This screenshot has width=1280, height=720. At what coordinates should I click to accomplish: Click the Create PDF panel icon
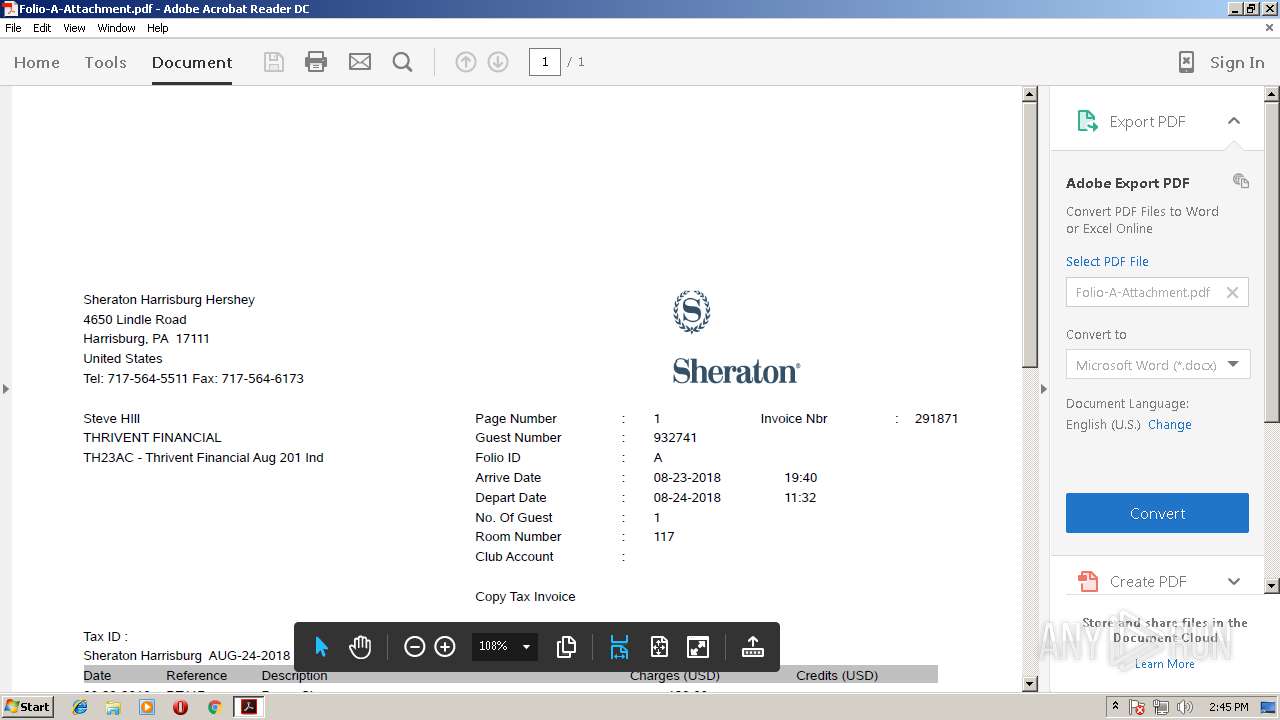(1087, 581)
